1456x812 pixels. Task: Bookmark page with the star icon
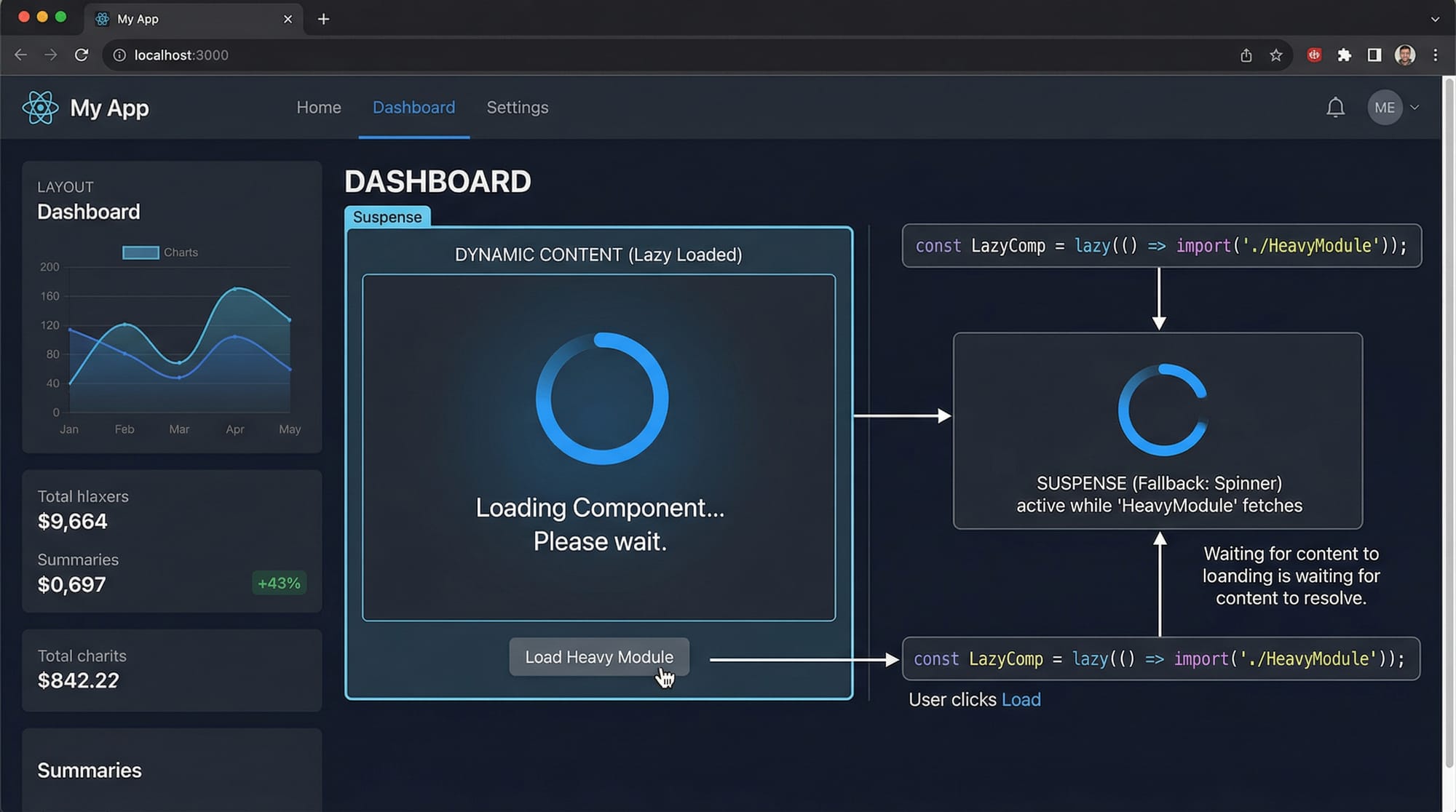coord(1275,55)
